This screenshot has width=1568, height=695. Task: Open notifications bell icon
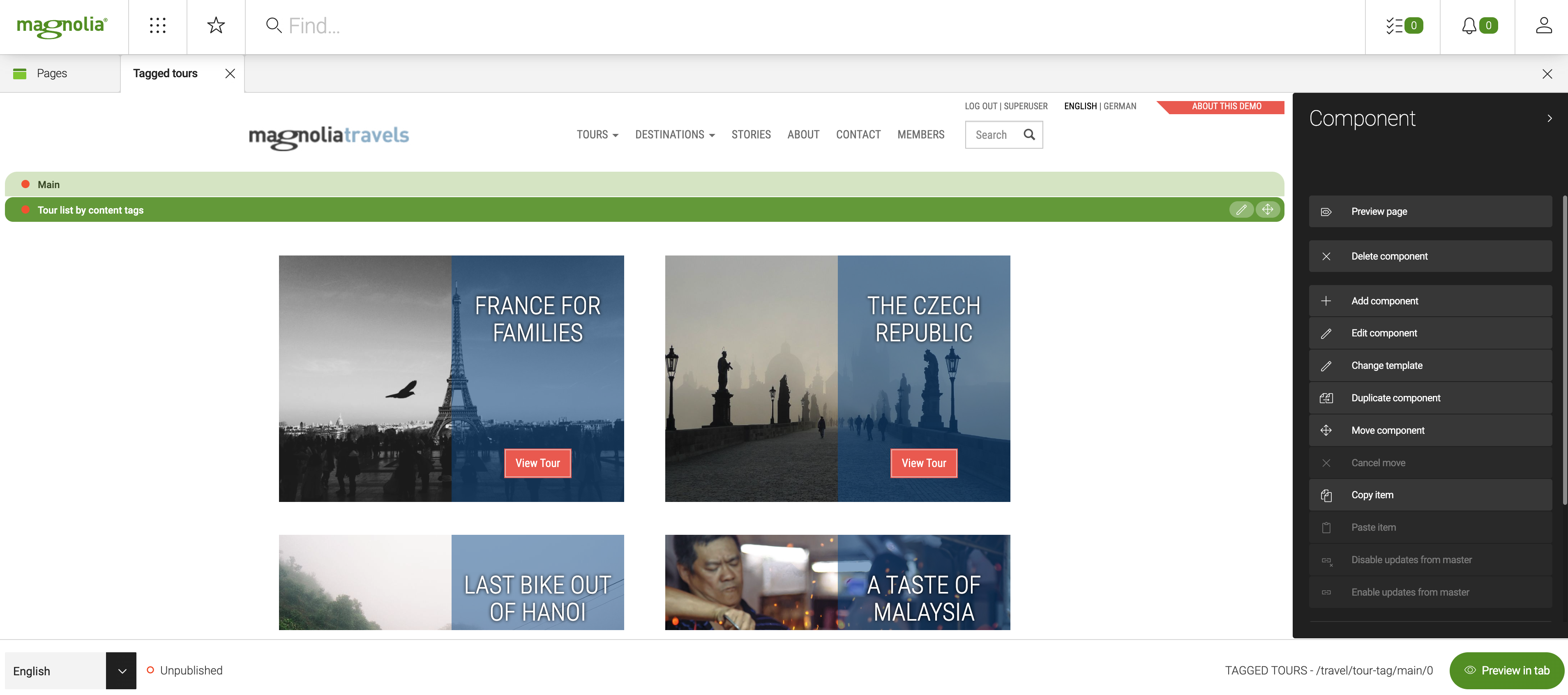[1469, 25]
